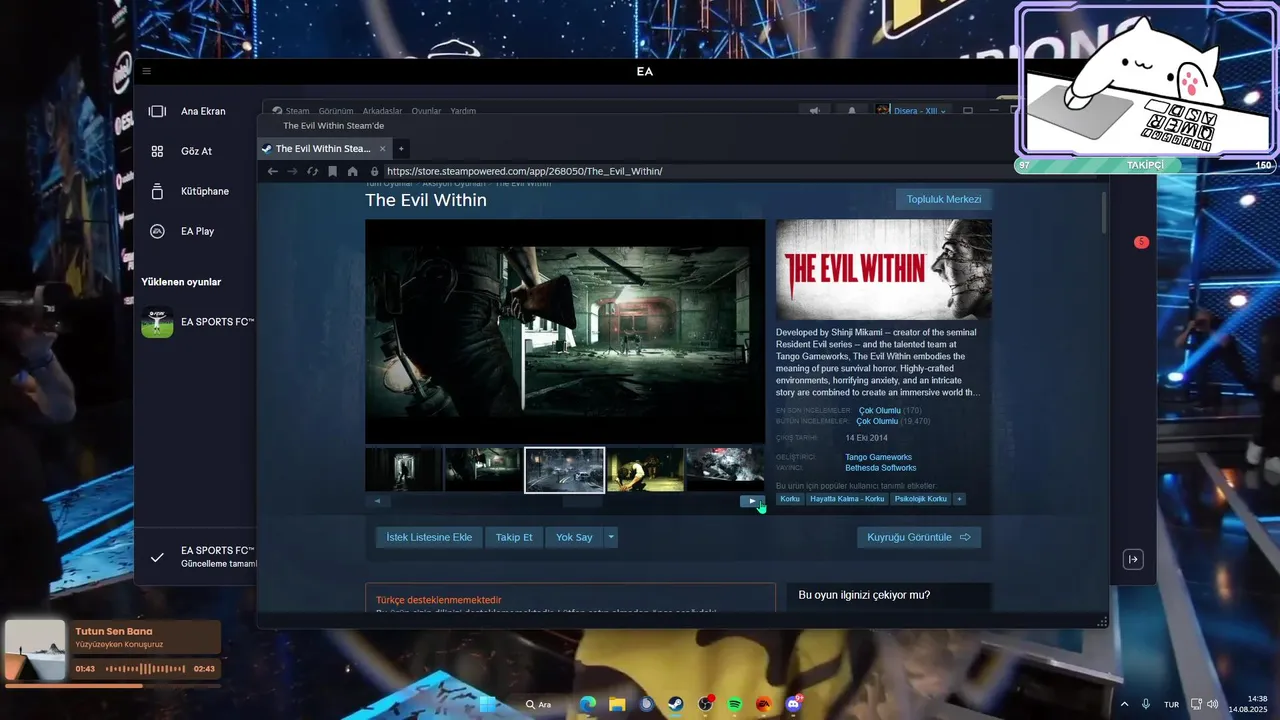
Task: Switch to The Evil Within browser tab
Action: coord(321,148)
